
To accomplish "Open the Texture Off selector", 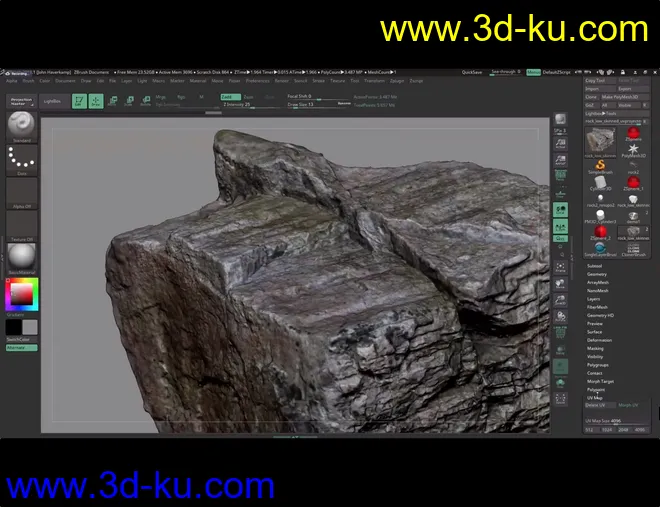I will [x=21, y=225].
